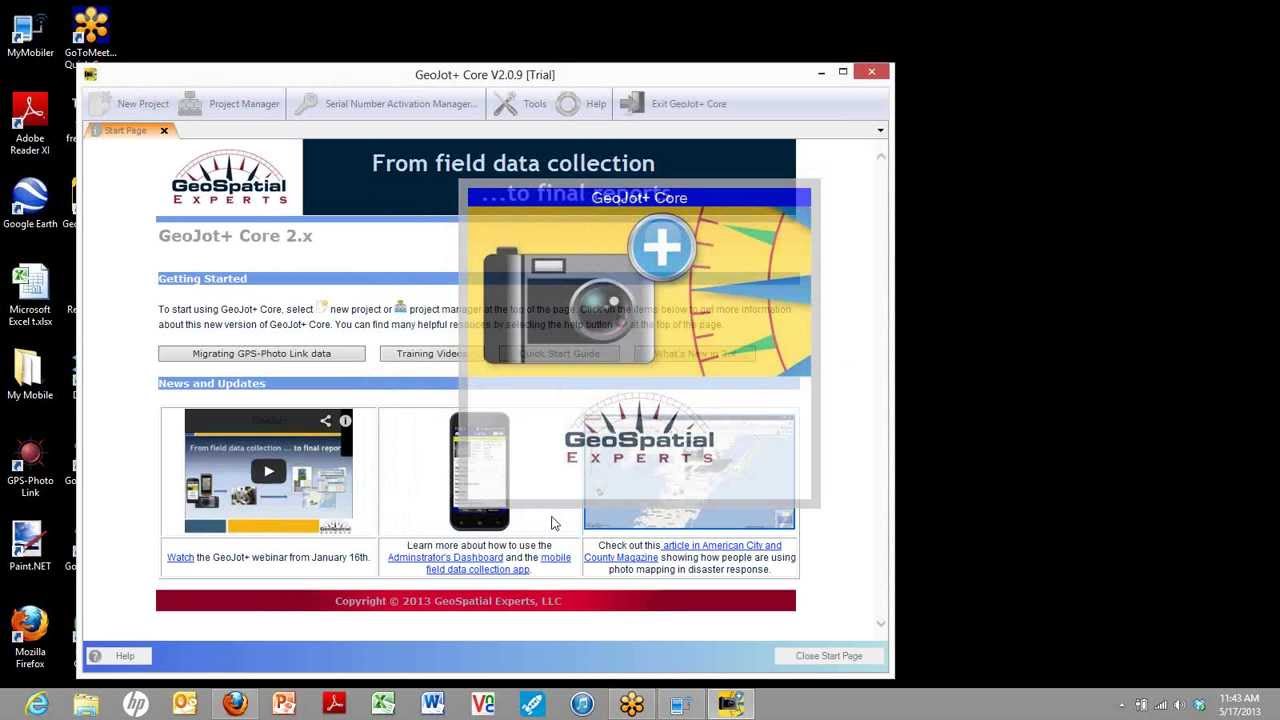Click the Close Start Page button
Screen dimensions: 1280x720
(829, 656)
